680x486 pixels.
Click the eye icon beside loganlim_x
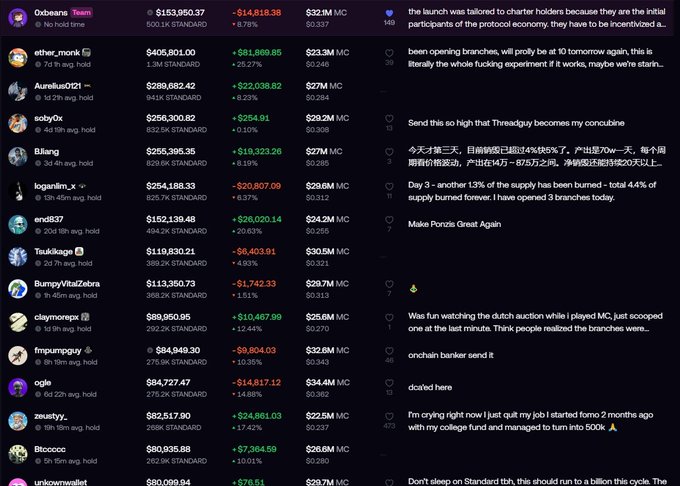82,186
